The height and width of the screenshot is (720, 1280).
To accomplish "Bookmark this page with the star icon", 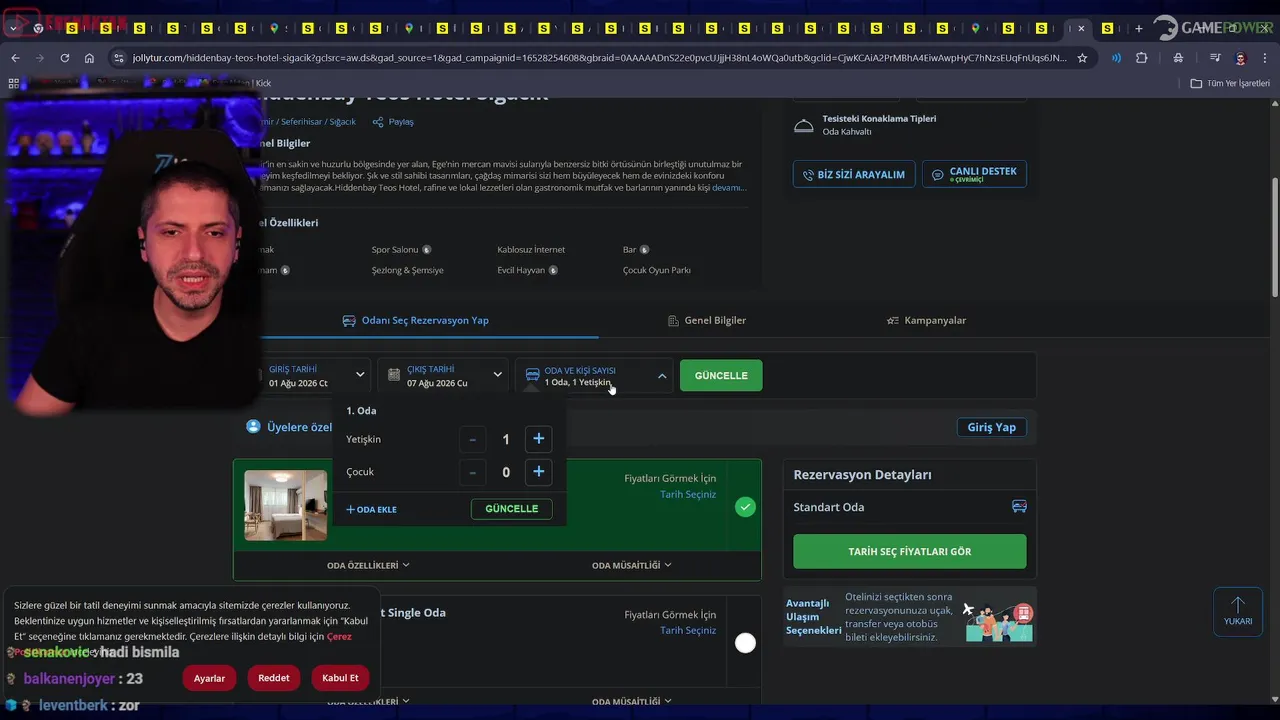I will click(1082, 58).
